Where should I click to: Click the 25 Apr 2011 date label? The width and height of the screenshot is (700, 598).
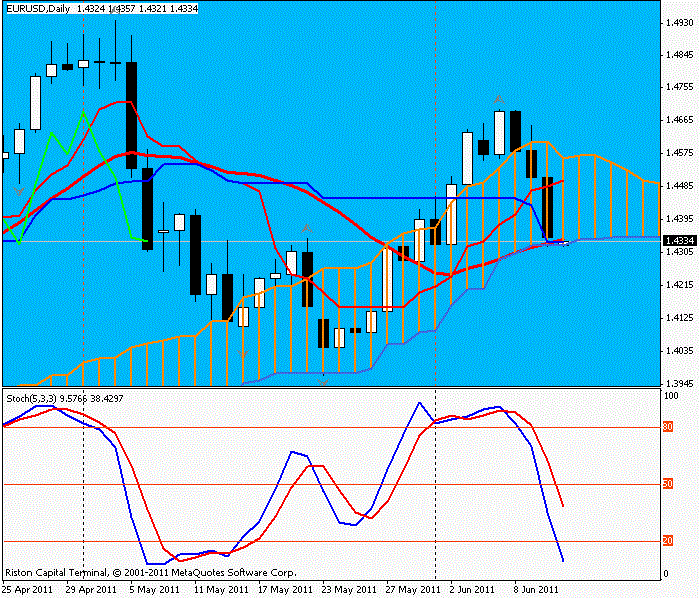(x=27, y=590)
